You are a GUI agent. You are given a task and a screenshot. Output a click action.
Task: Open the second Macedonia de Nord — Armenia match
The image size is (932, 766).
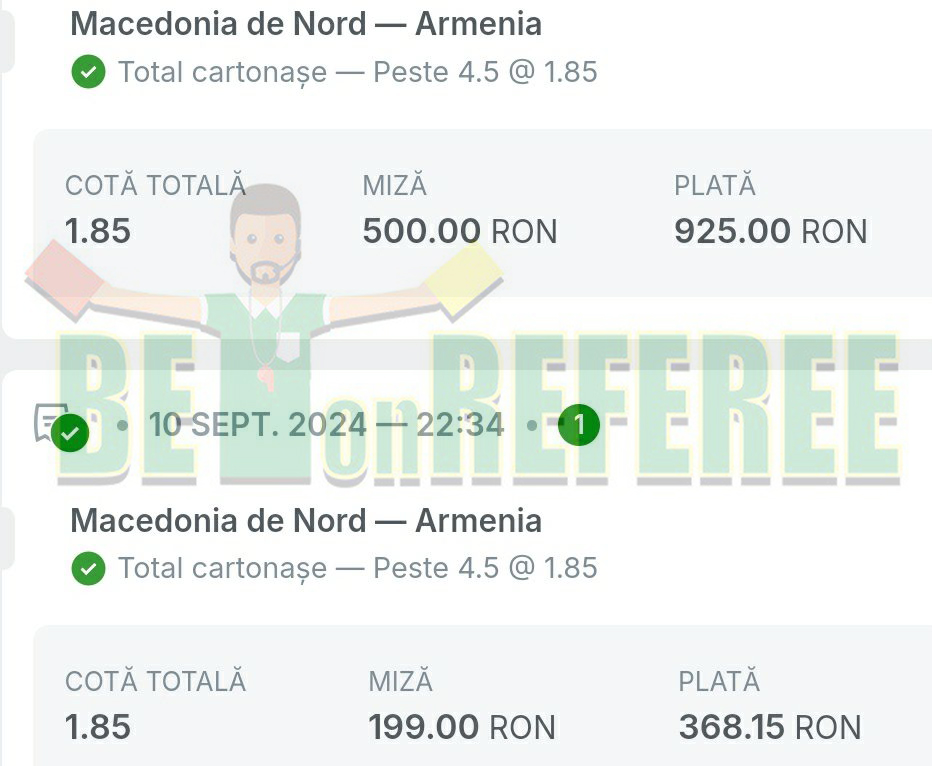(306, 521)
